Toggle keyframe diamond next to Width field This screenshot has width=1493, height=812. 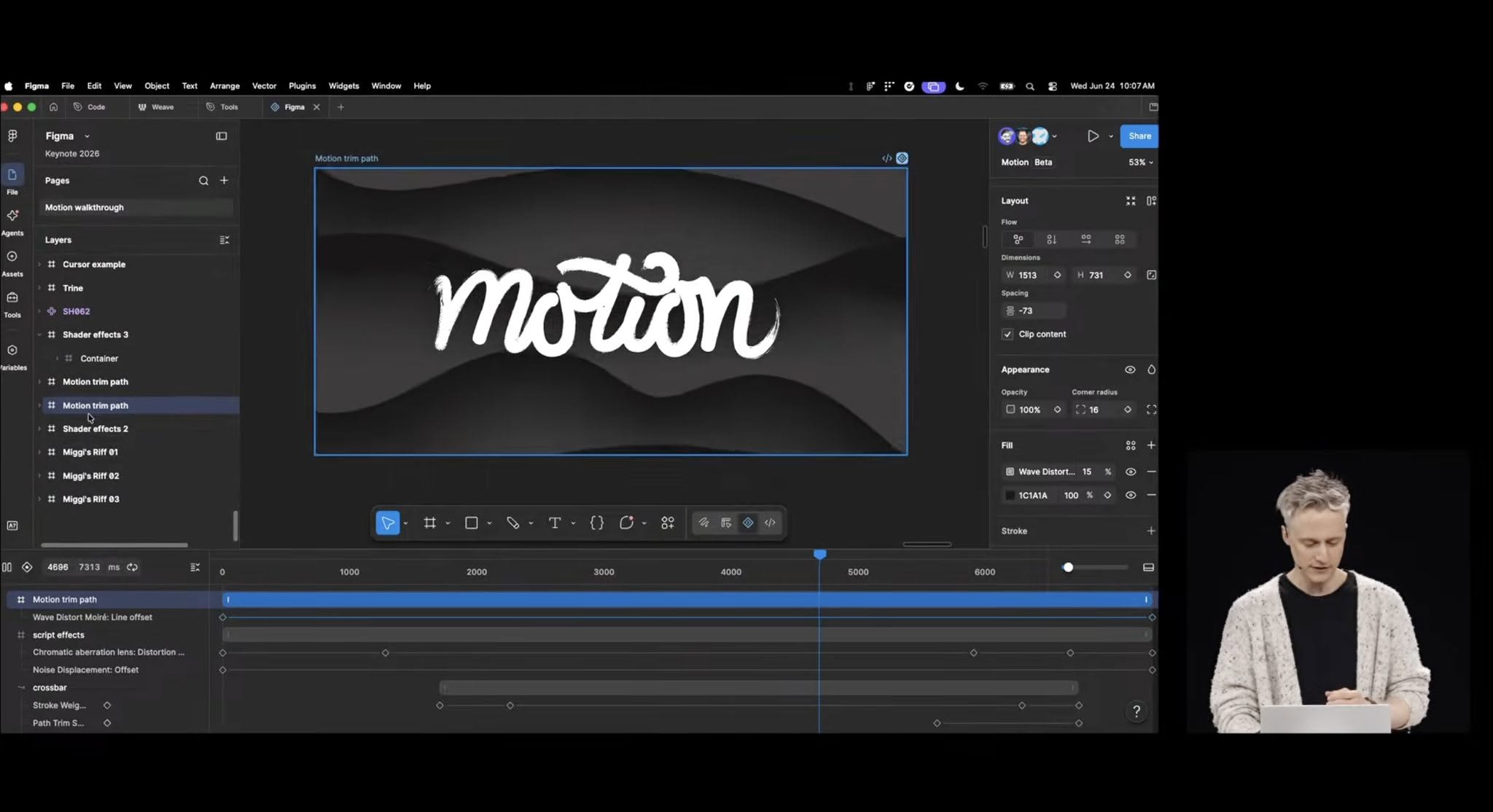(x=1057, y=275)
